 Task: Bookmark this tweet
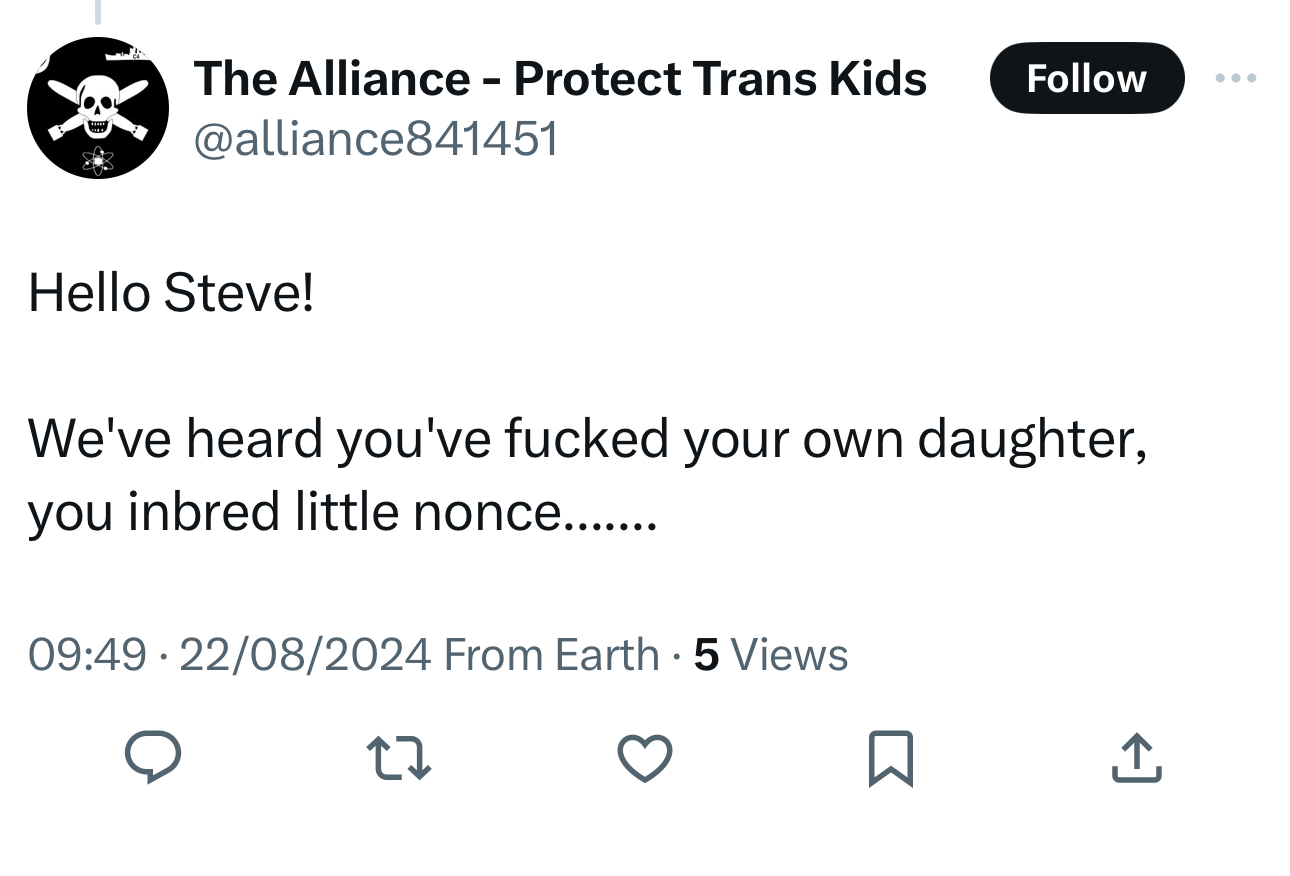(x=890, y=757)
